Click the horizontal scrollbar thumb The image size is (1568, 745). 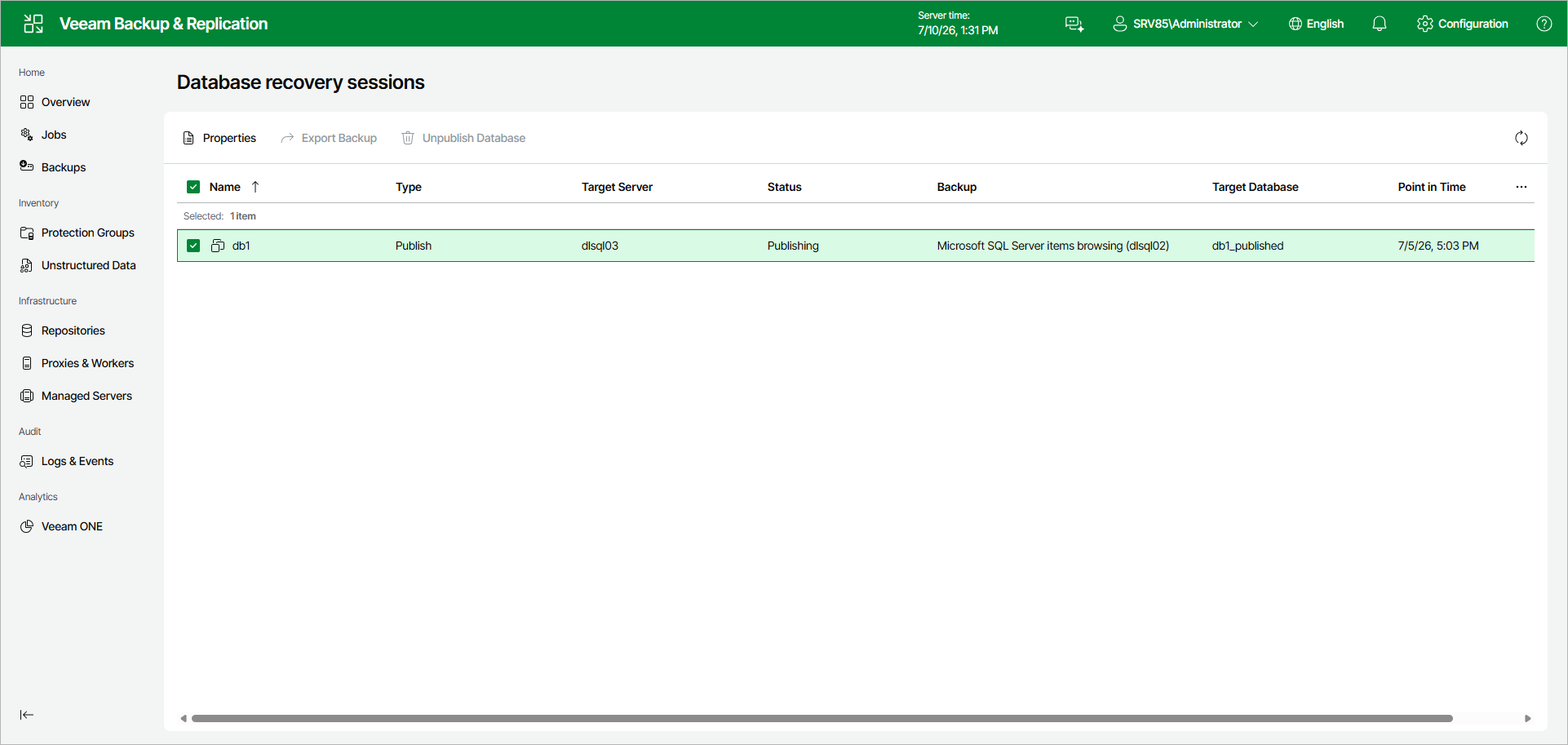(x=822, y=718)
